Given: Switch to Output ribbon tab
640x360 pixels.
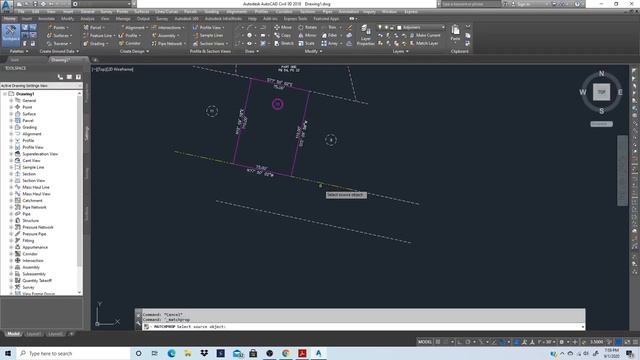Looking at the screenshot, I should [143, 19].
